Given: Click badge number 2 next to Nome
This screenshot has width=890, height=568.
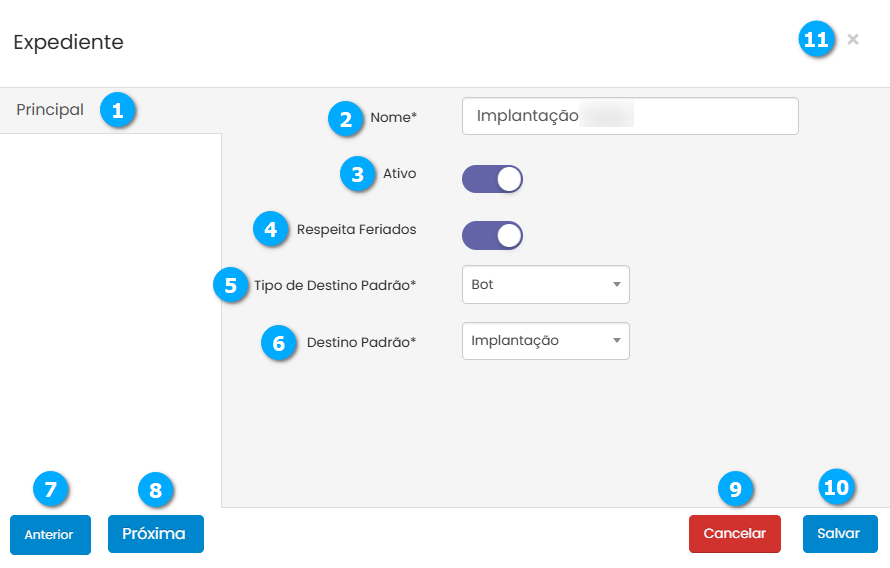Looking at the screenshot, I should pos(346,119).
